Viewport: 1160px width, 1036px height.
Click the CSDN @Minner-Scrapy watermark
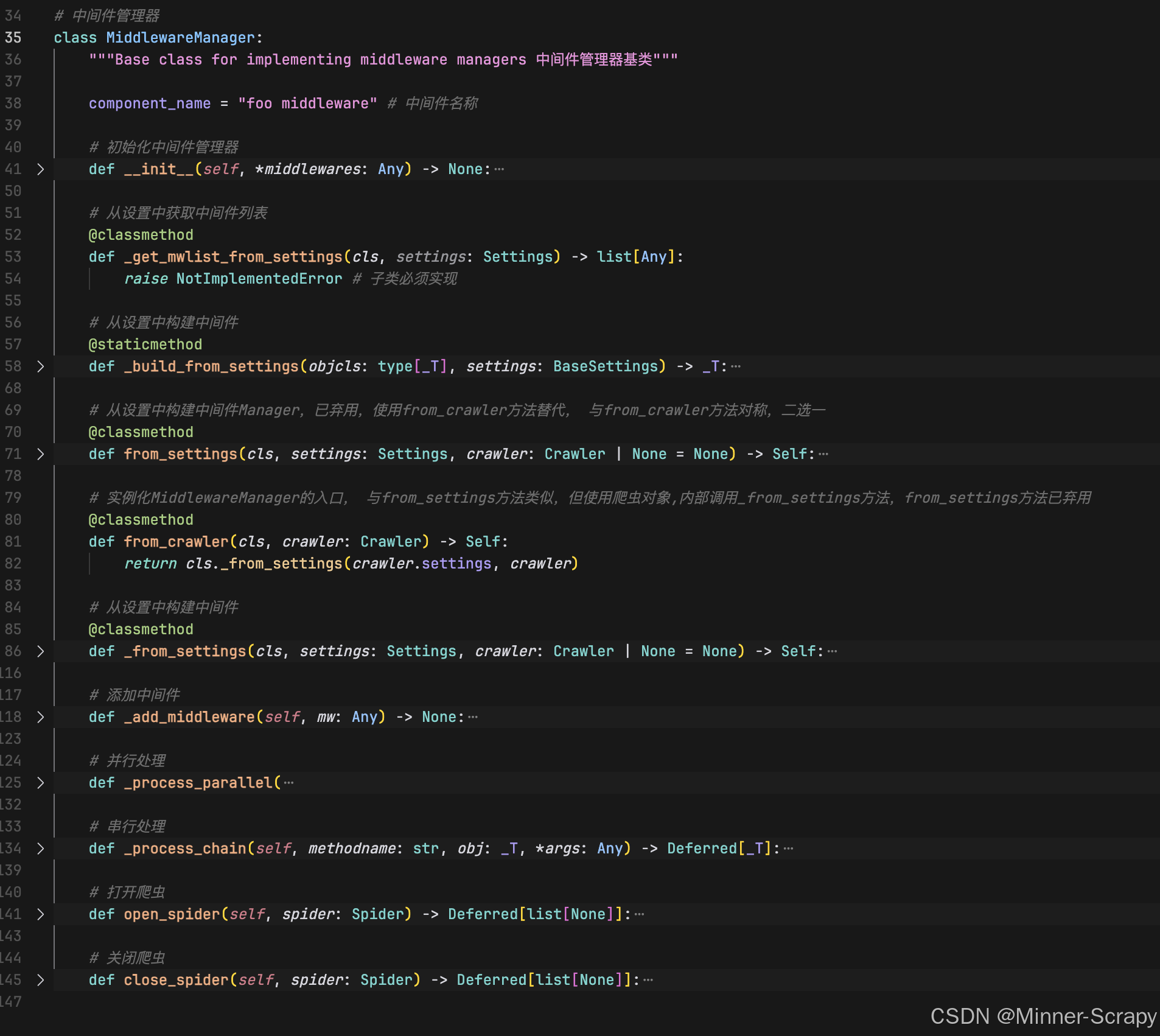[1041, 1015]
